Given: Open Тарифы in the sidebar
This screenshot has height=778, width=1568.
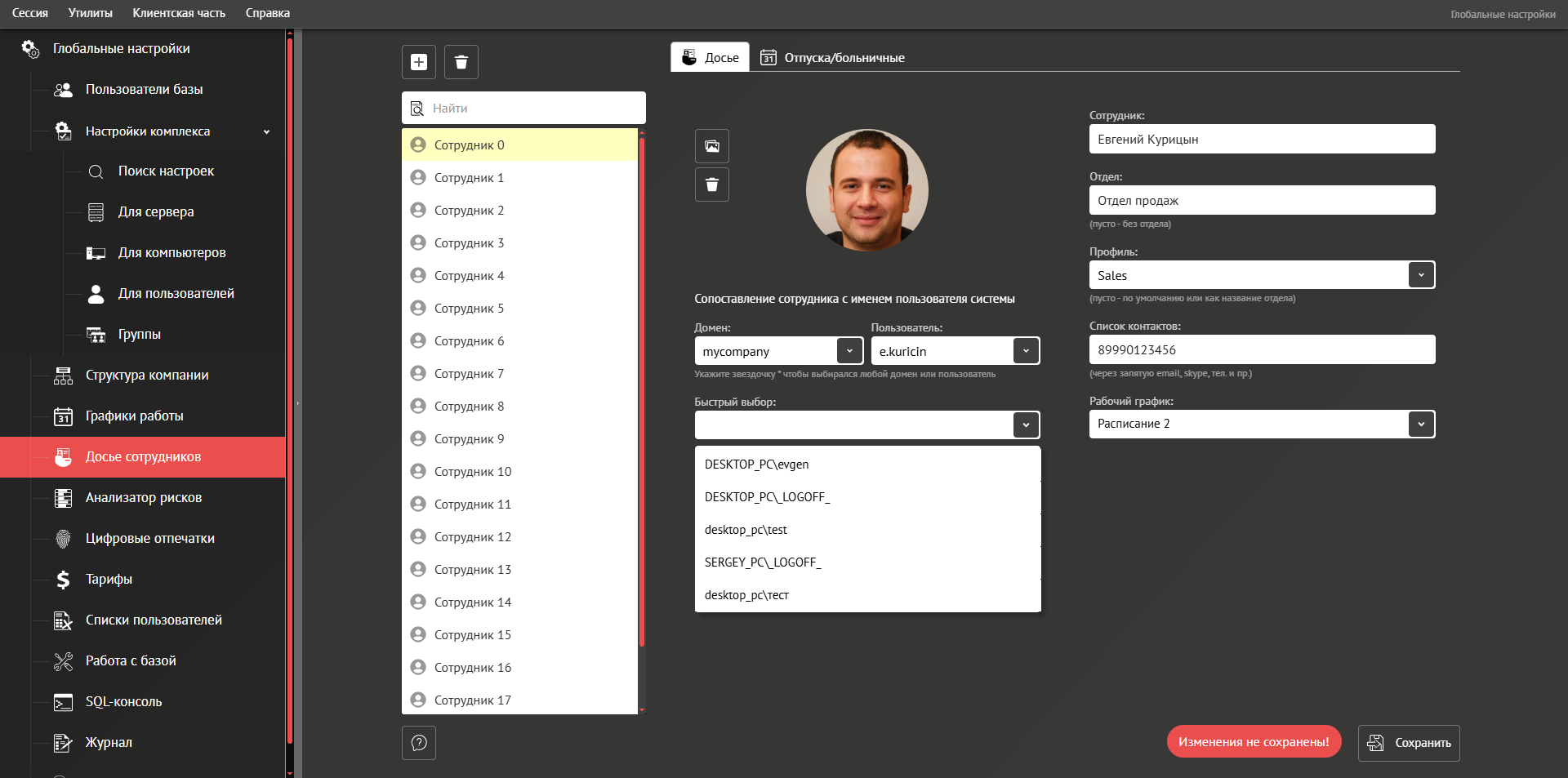Looking at the screenshot, I should pos(109,580).
